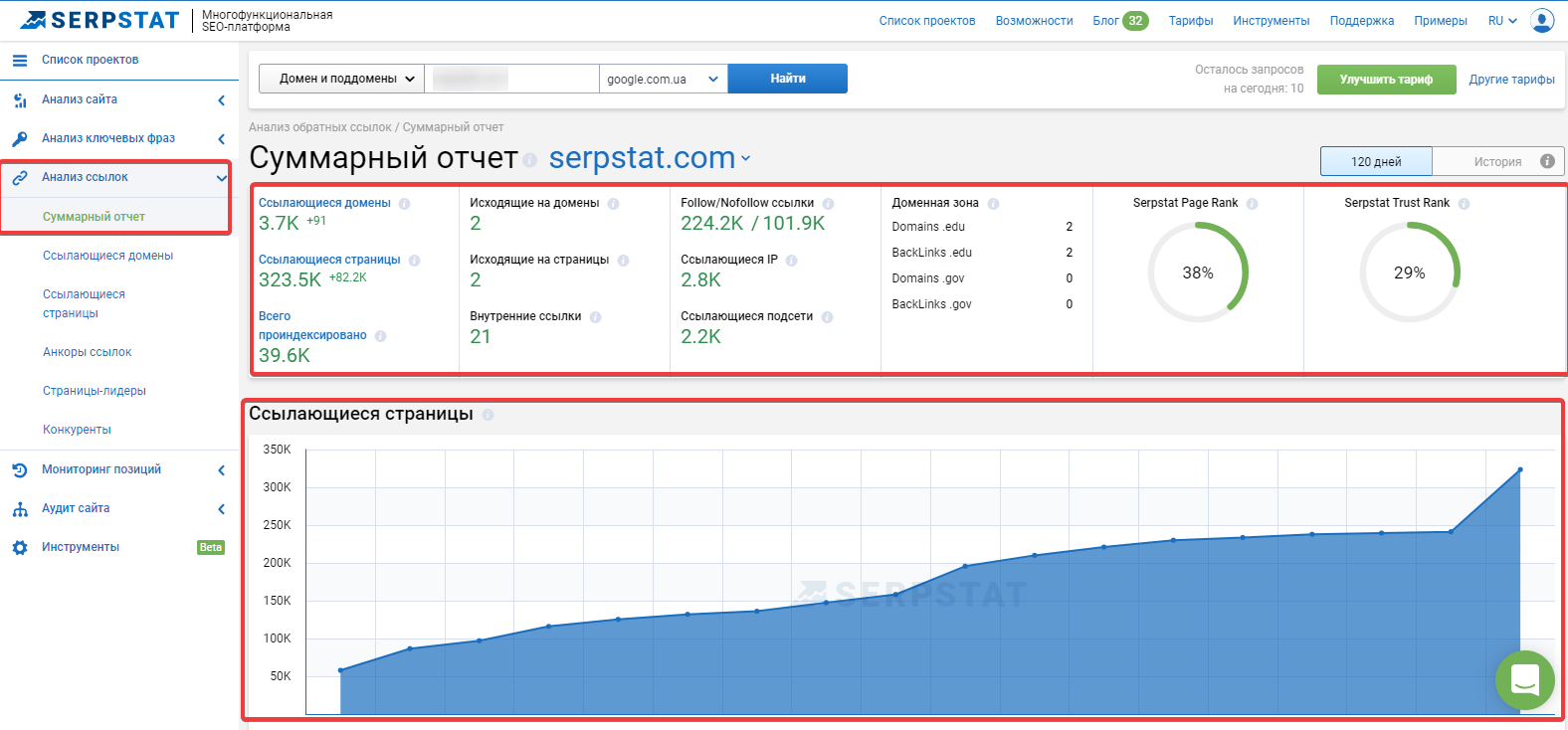Click the gear icon for Инструменты

point(20,548)
